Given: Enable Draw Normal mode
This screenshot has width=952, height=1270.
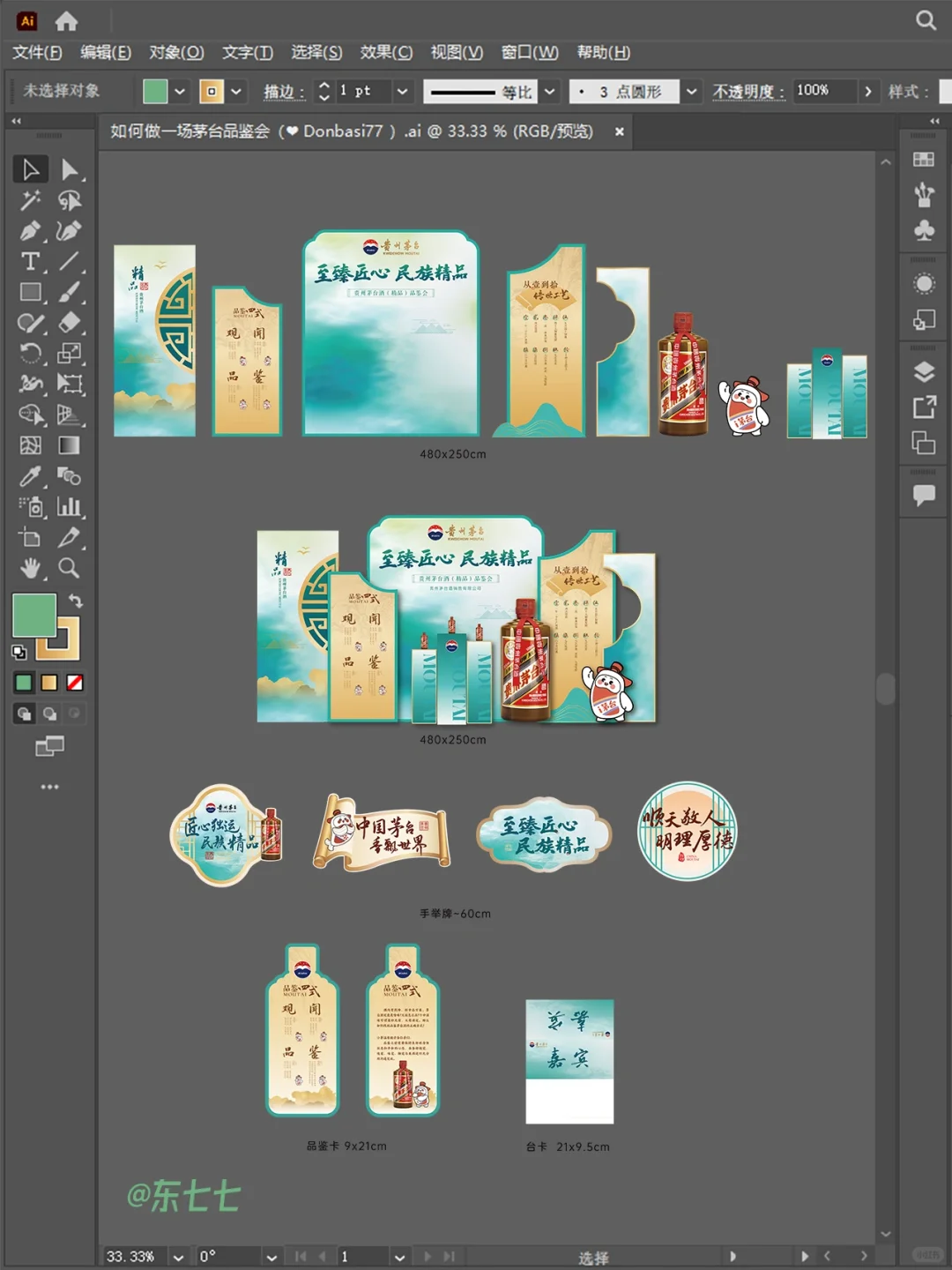Looking at the screenshot, I should 24,713.
